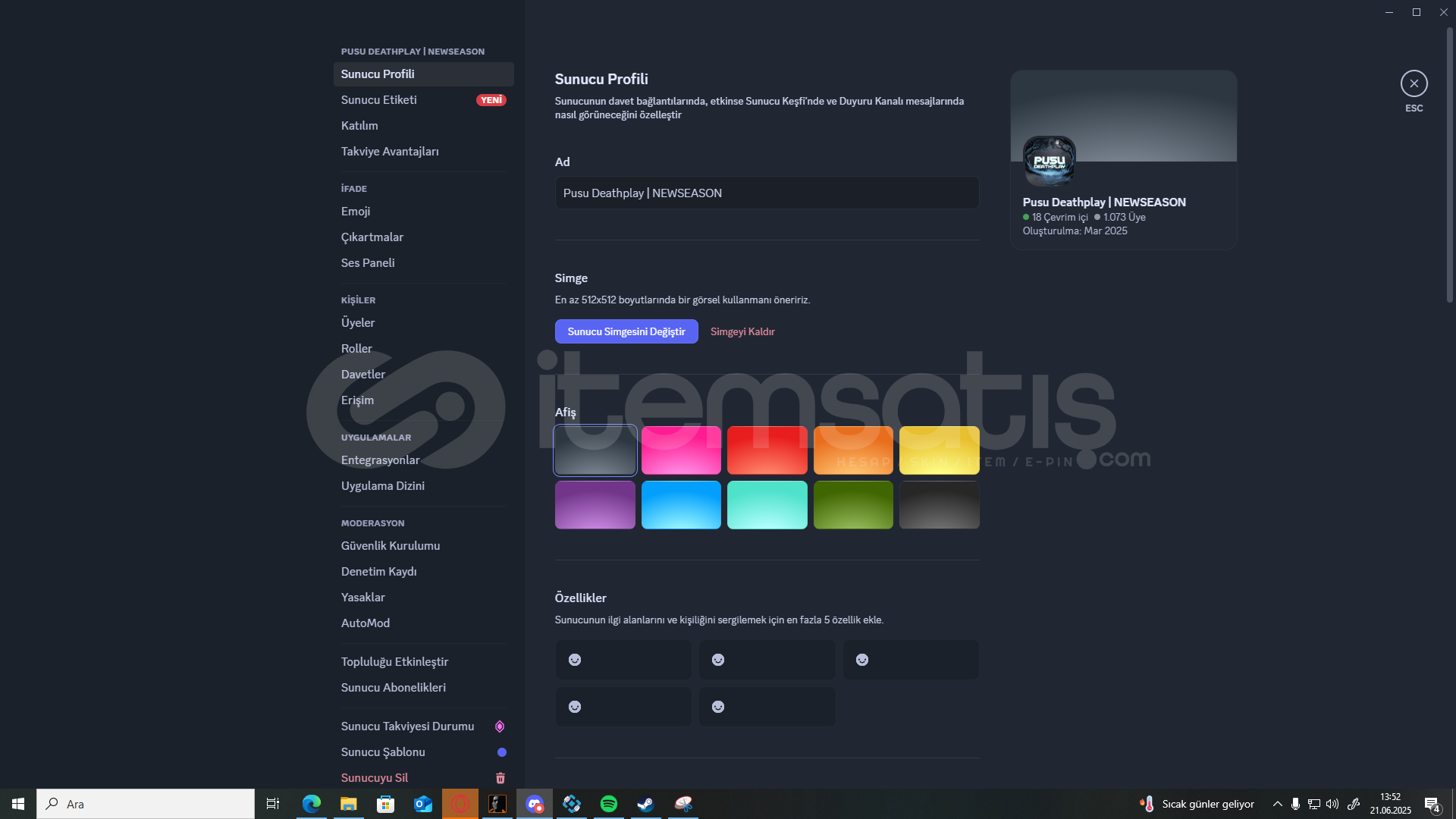The height and width of the screenshot is (819, 1456).
Task: Open Takviye Avantajları page
Action: 423,152
